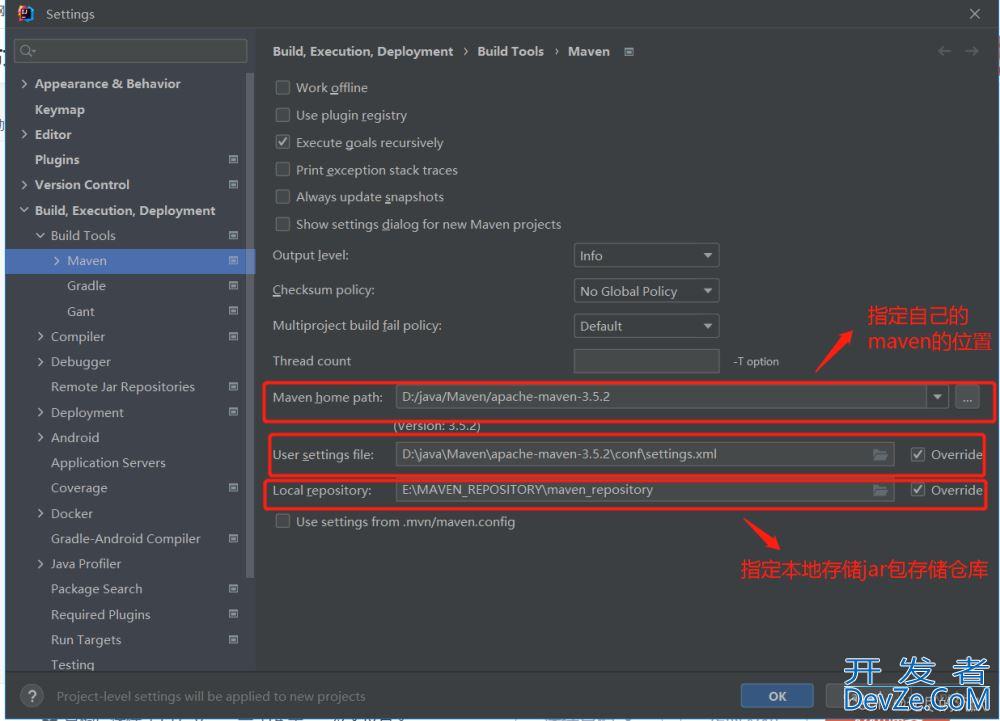1000x721 pixels.
Task: Open Application Servers settings
Action: pos(108,463)
